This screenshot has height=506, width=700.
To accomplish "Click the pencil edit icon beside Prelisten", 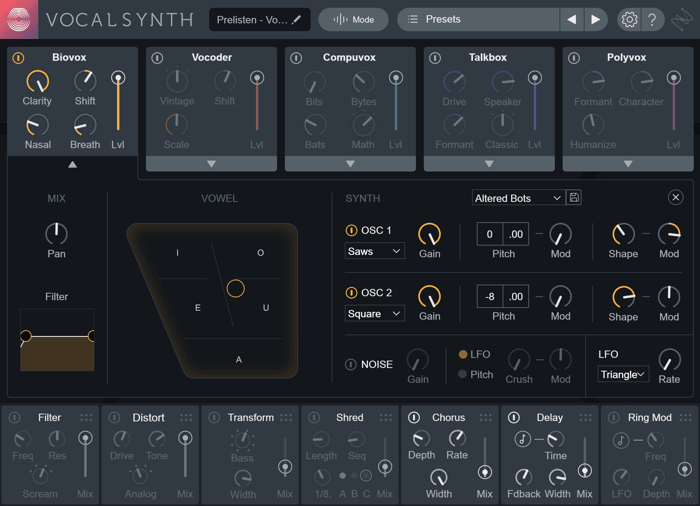I will (296, 20).
